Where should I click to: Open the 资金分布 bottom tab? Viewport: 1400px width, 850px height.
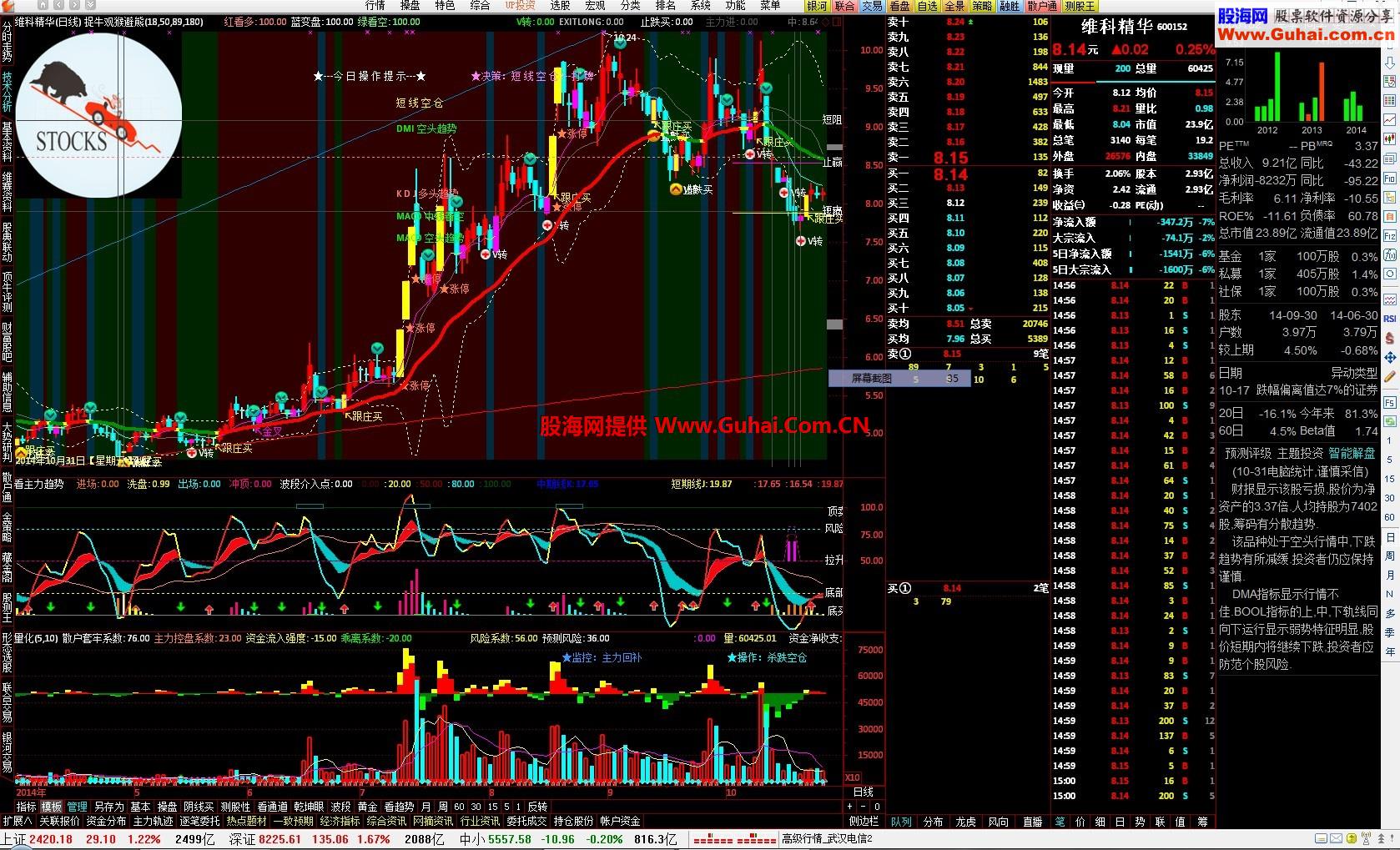(106, 821)
